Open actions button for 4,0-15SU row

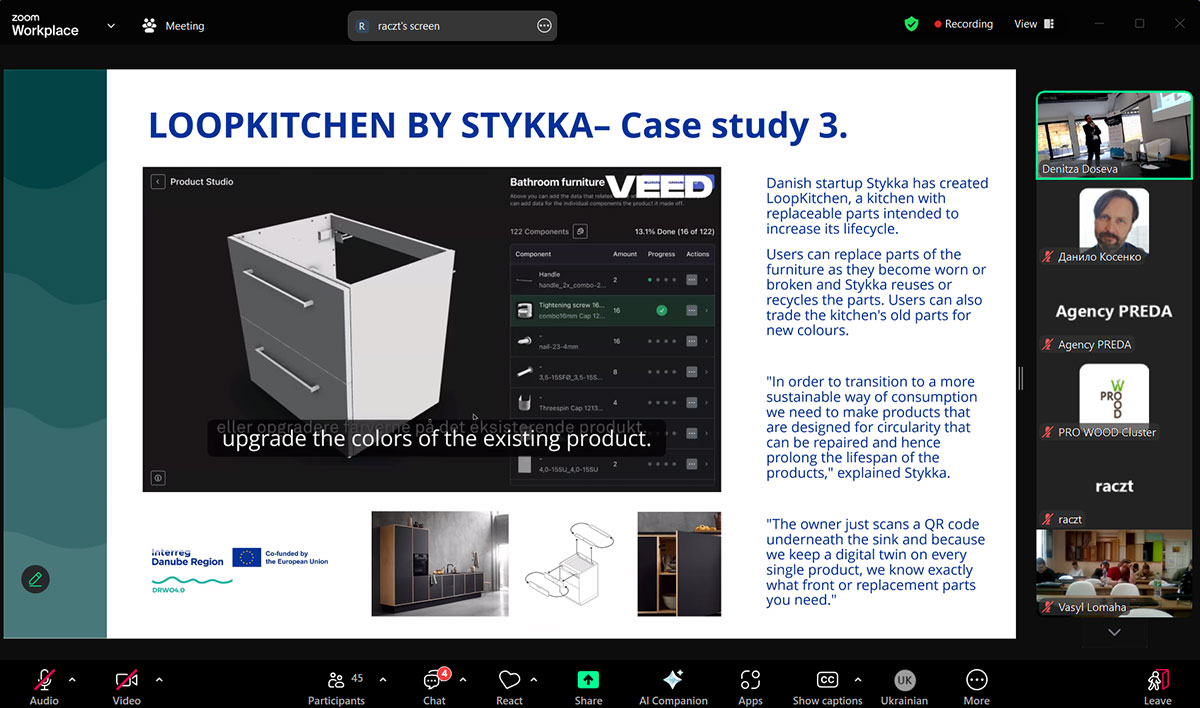point(692,464)
